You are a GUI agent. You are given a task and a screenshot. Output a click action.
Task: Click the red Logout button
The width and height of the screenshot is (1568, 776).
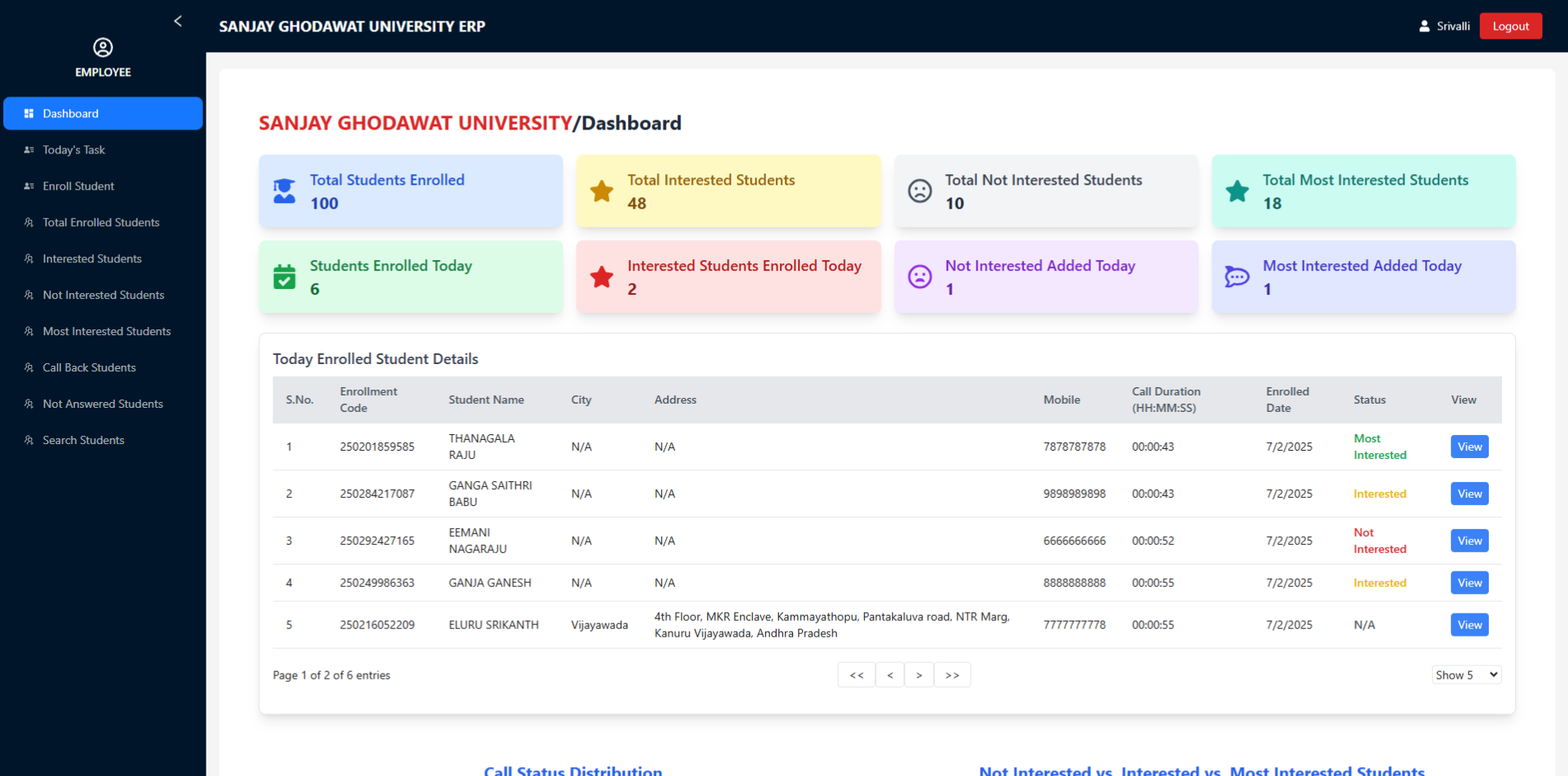tap(1510, 26)
